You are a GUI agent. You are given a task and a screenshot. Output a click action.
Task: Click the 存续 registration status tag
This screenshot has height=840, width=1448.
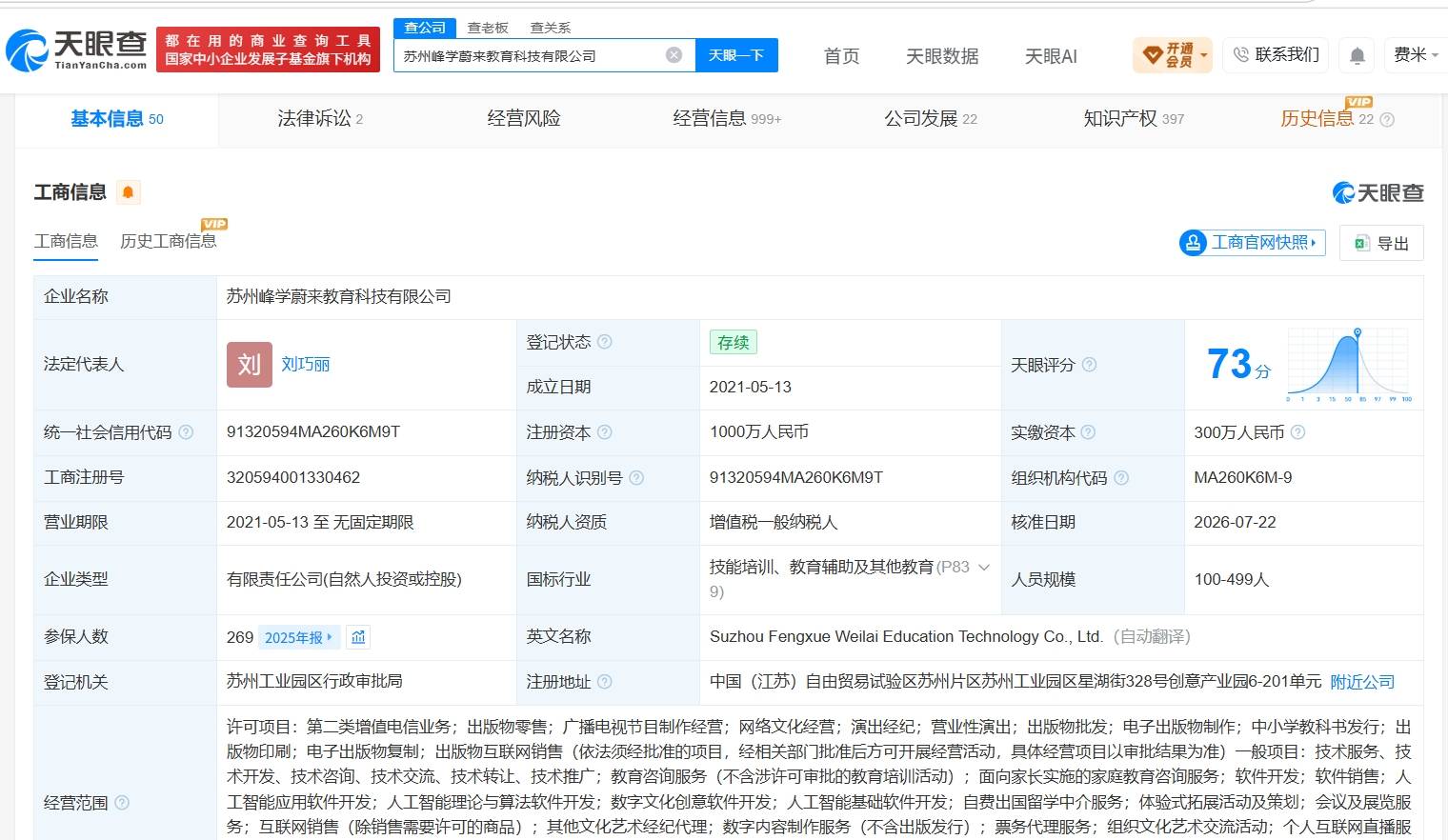pos(734,343)
